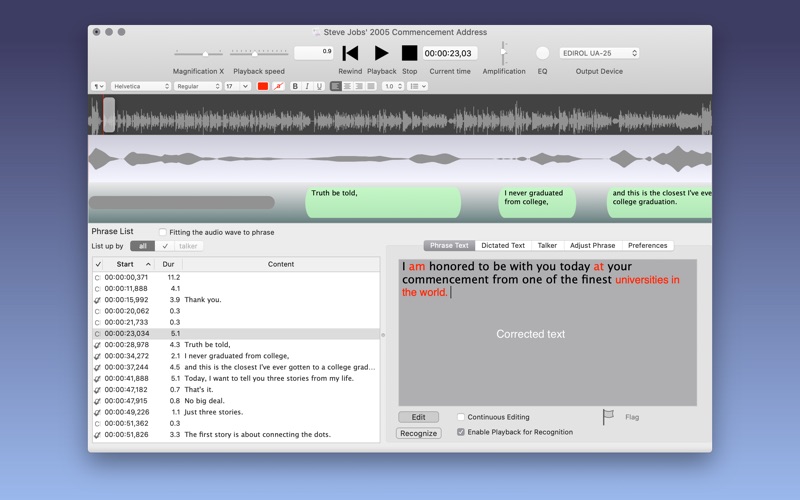Click the check mark column header

coord(98,264)
